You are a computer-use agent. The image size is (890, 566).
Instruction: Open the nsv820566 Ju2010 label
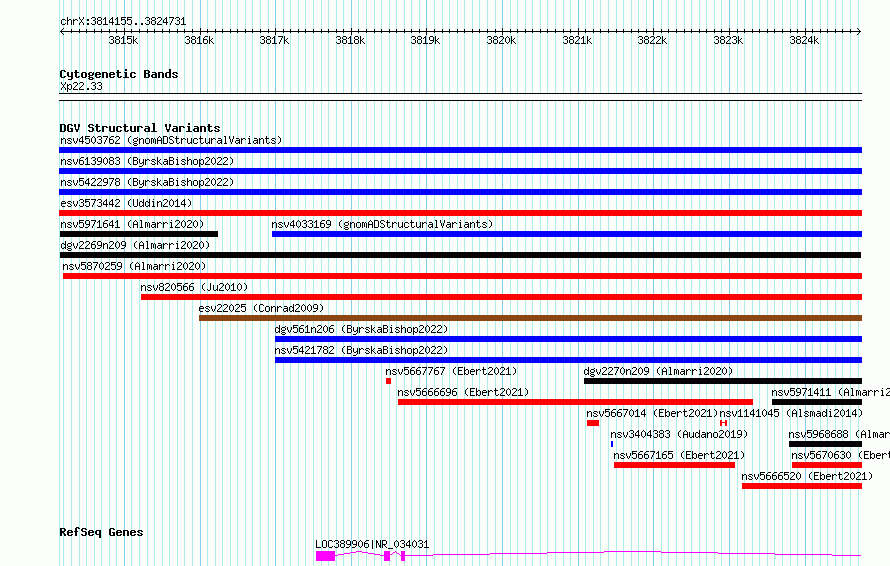194,287
